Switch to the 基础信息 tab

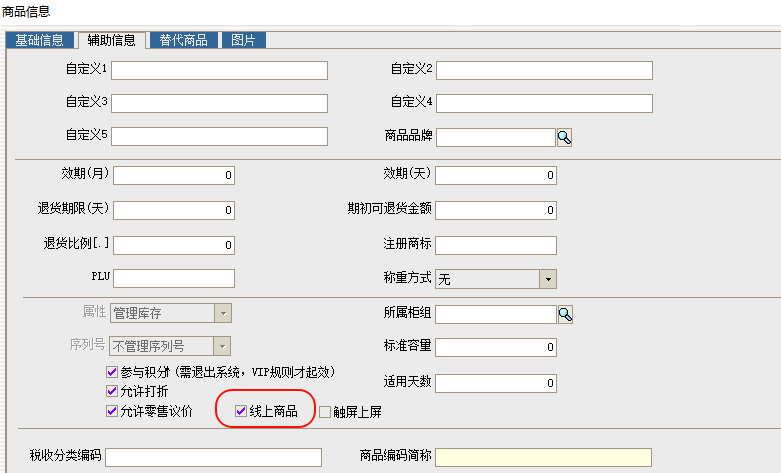pos(39,40)
